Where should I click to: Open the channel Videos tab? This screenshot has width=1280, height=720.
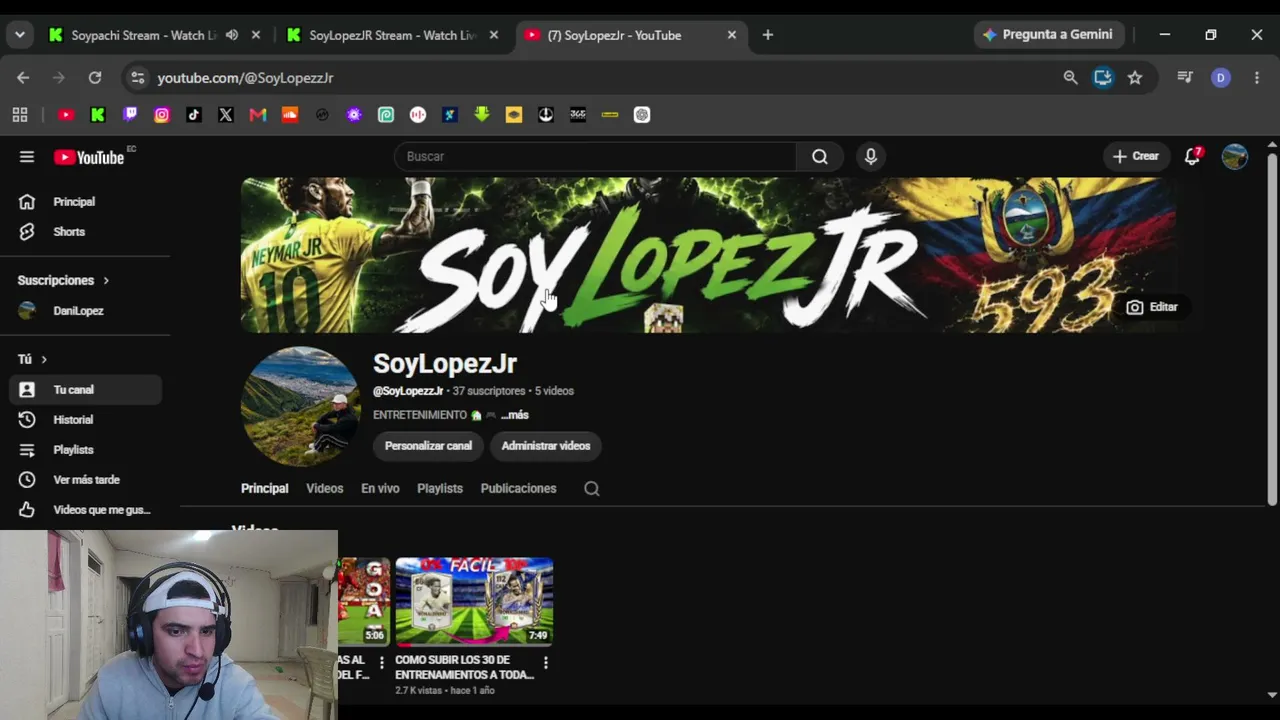(x=325, y=488)
